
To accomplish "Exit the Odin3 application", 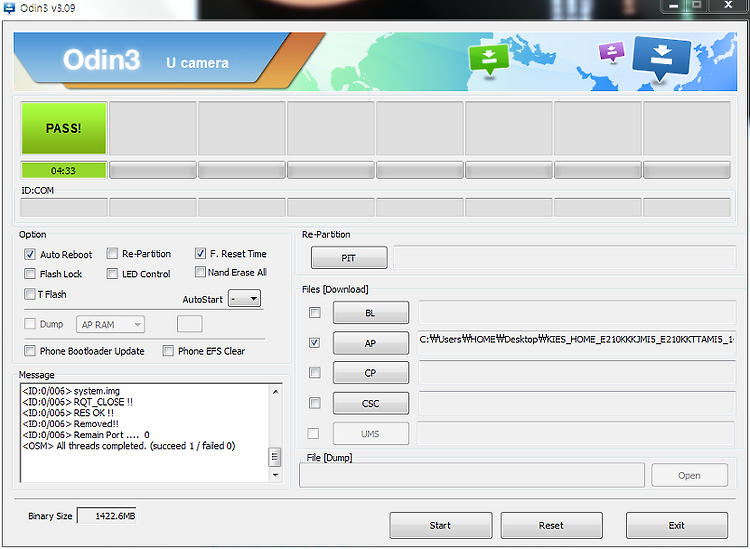I will click(677, 525).
